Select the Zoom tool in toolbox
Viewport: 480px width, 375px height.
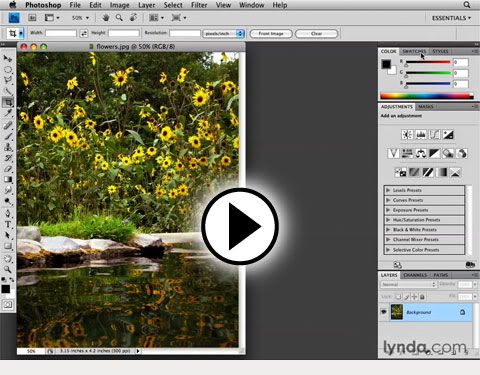[x=8, y=269]
